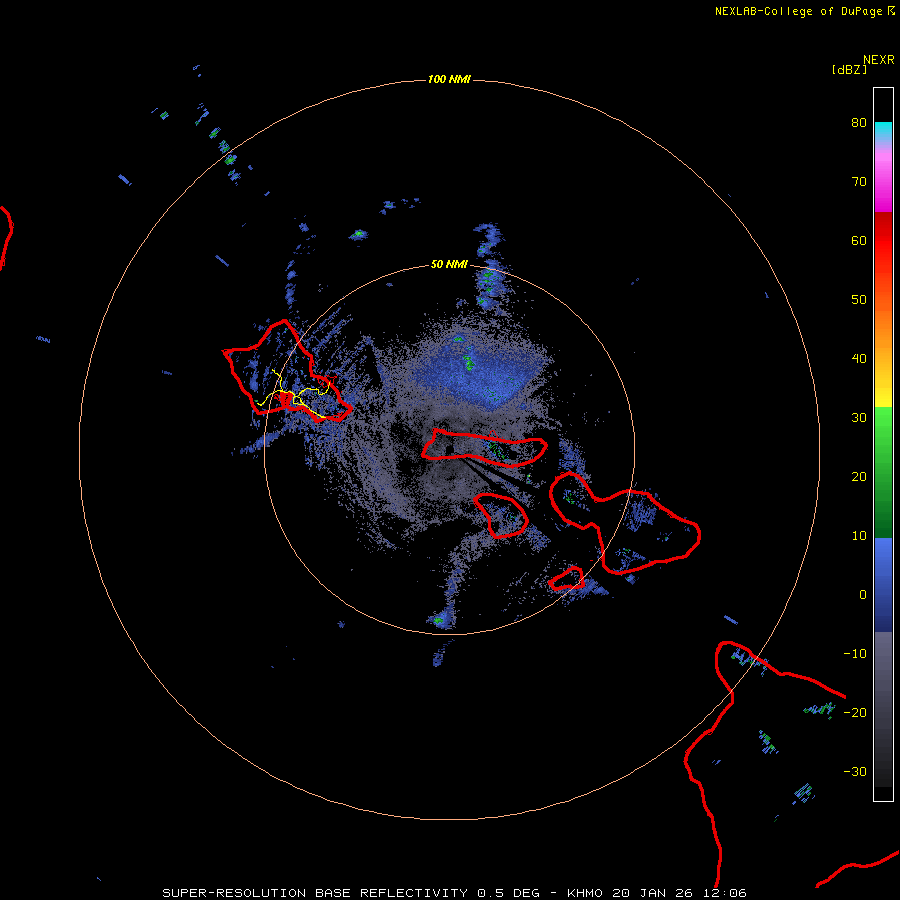This screenshot has height=900, width=900.
Task: Select the 20 value on the dBZ scale
Action: point(859,476)
